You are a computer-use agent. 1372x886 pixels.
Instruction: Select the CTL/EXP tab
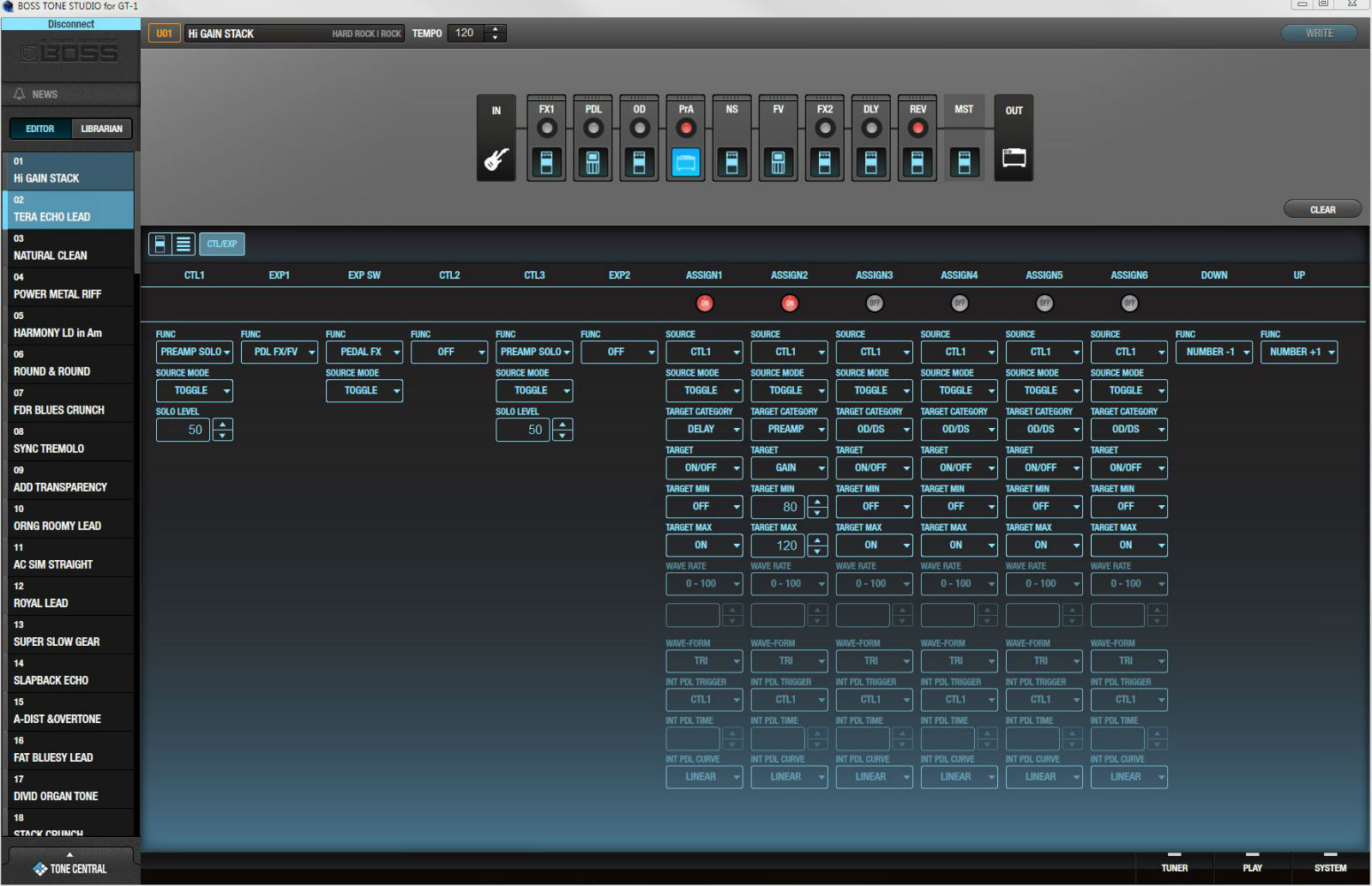[x=222, y=244]
